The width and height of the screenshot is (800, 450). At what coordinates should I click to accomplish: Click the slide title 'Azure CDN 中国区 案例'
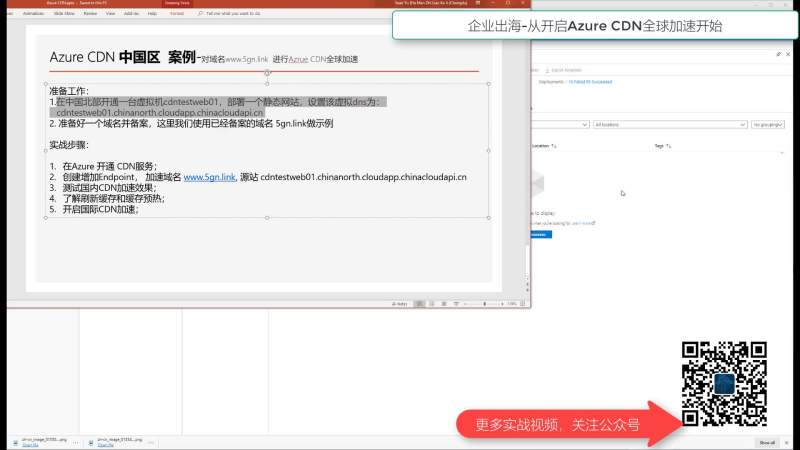[x=122, y=57]
